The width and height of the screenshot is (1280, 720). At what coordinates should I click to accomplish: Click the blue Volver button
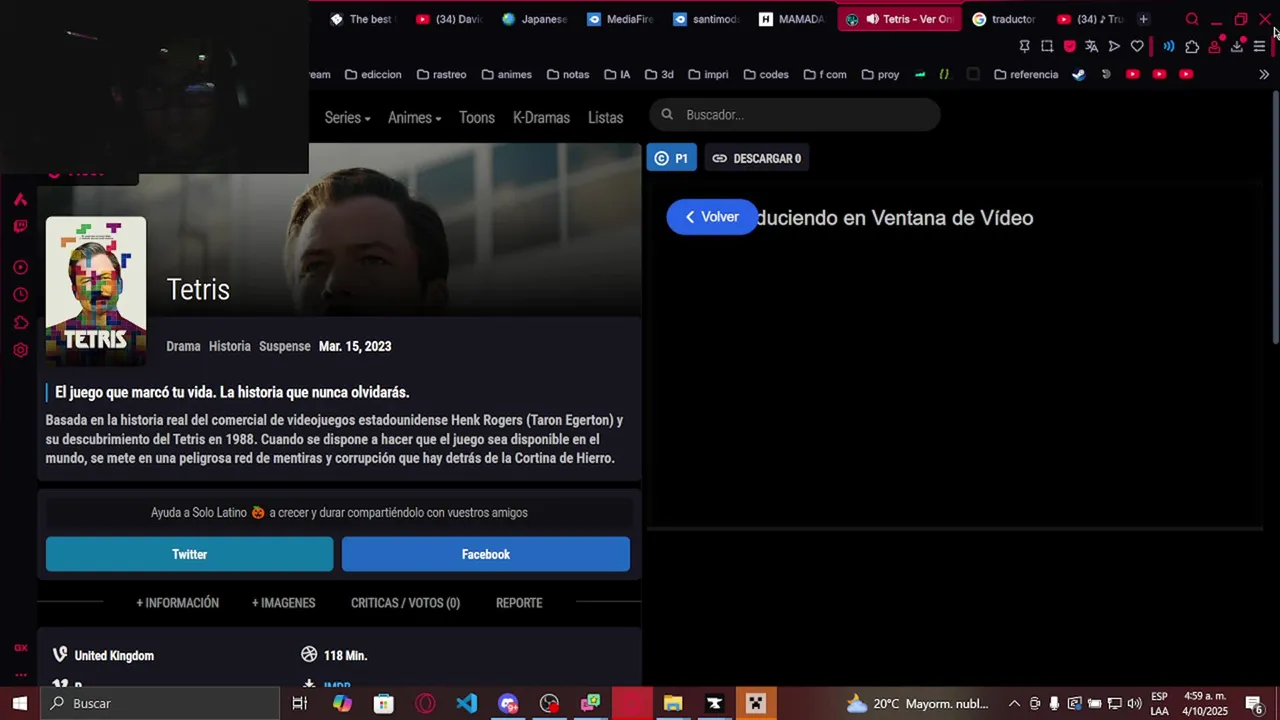click(x=712, y=217)
